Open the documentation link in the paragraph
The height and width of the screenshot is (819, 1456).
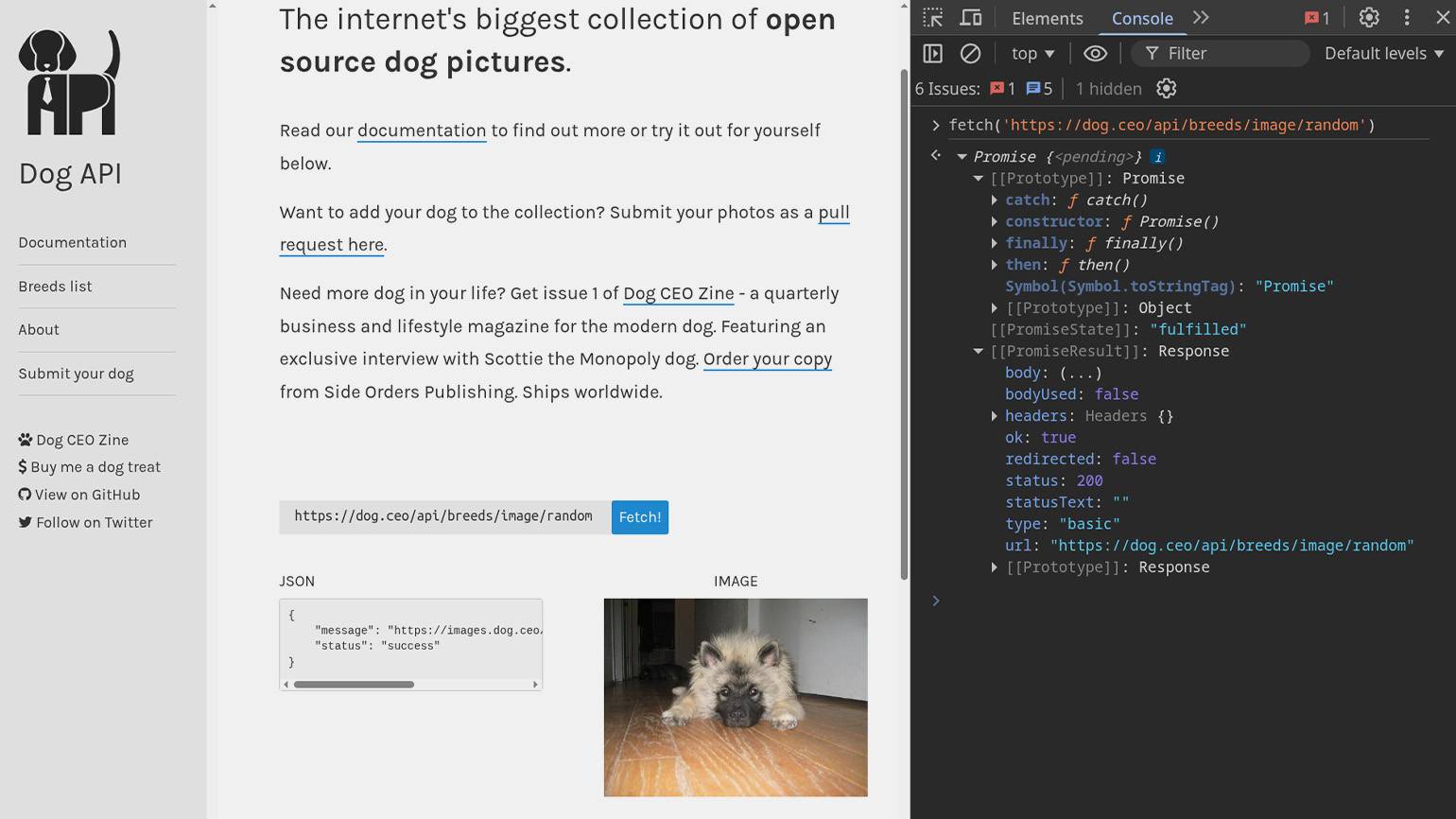[x=422, y=131]
